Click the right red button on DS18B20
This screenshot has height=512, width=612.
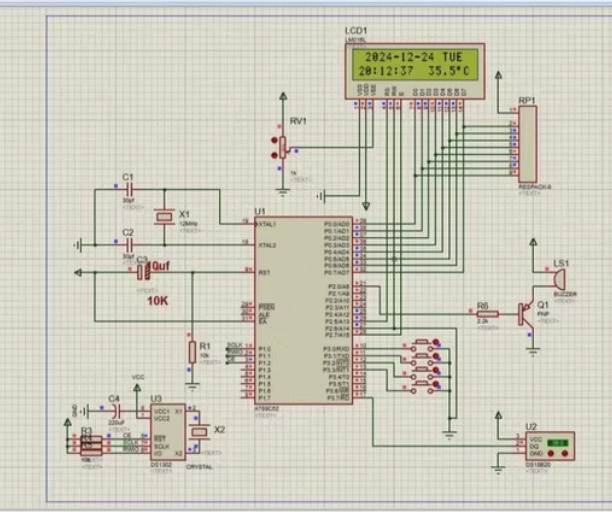pos(564,453)
